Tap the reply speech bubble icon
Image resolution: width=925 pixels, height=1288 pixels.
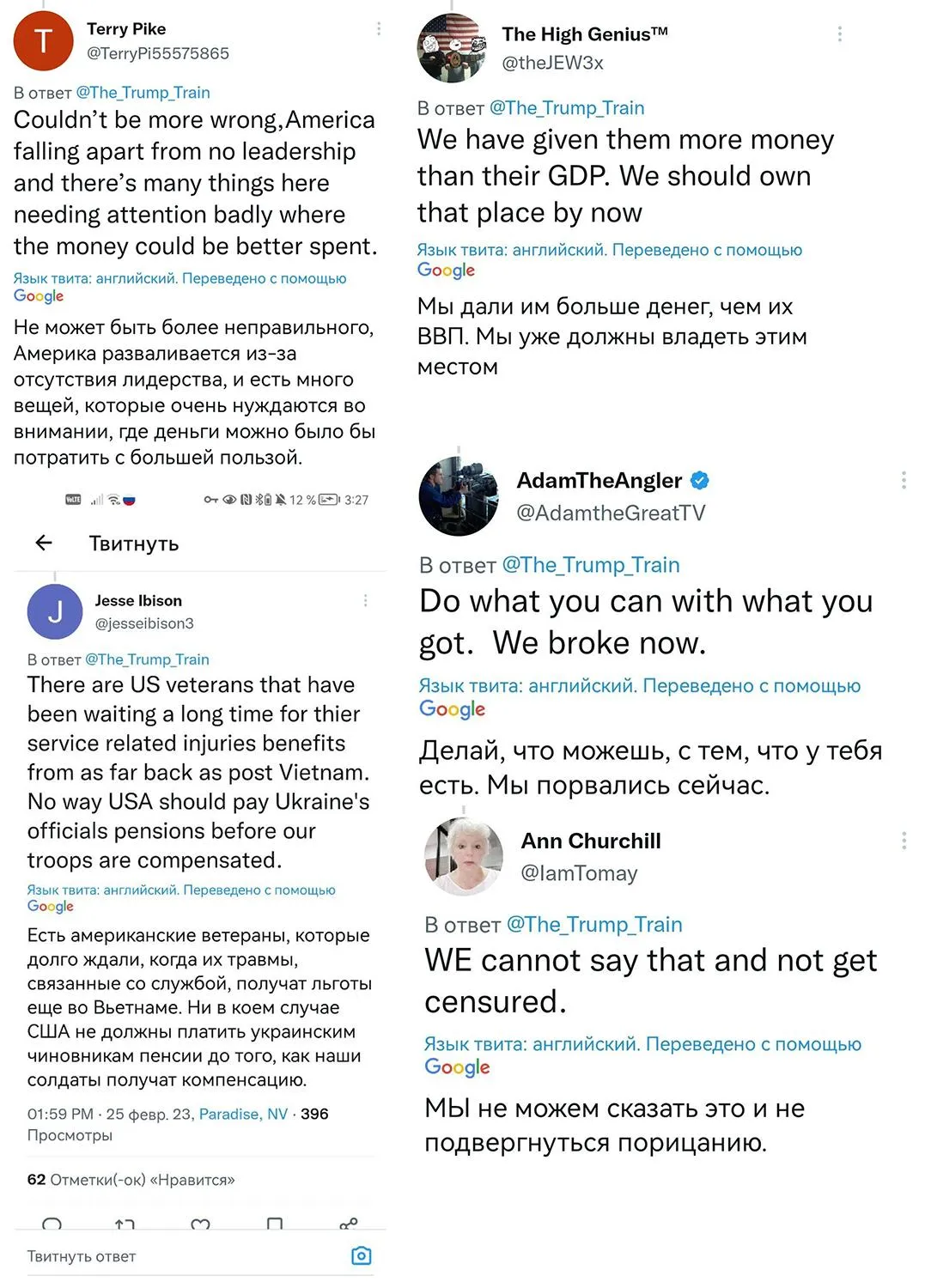[x=52, y=1223]
